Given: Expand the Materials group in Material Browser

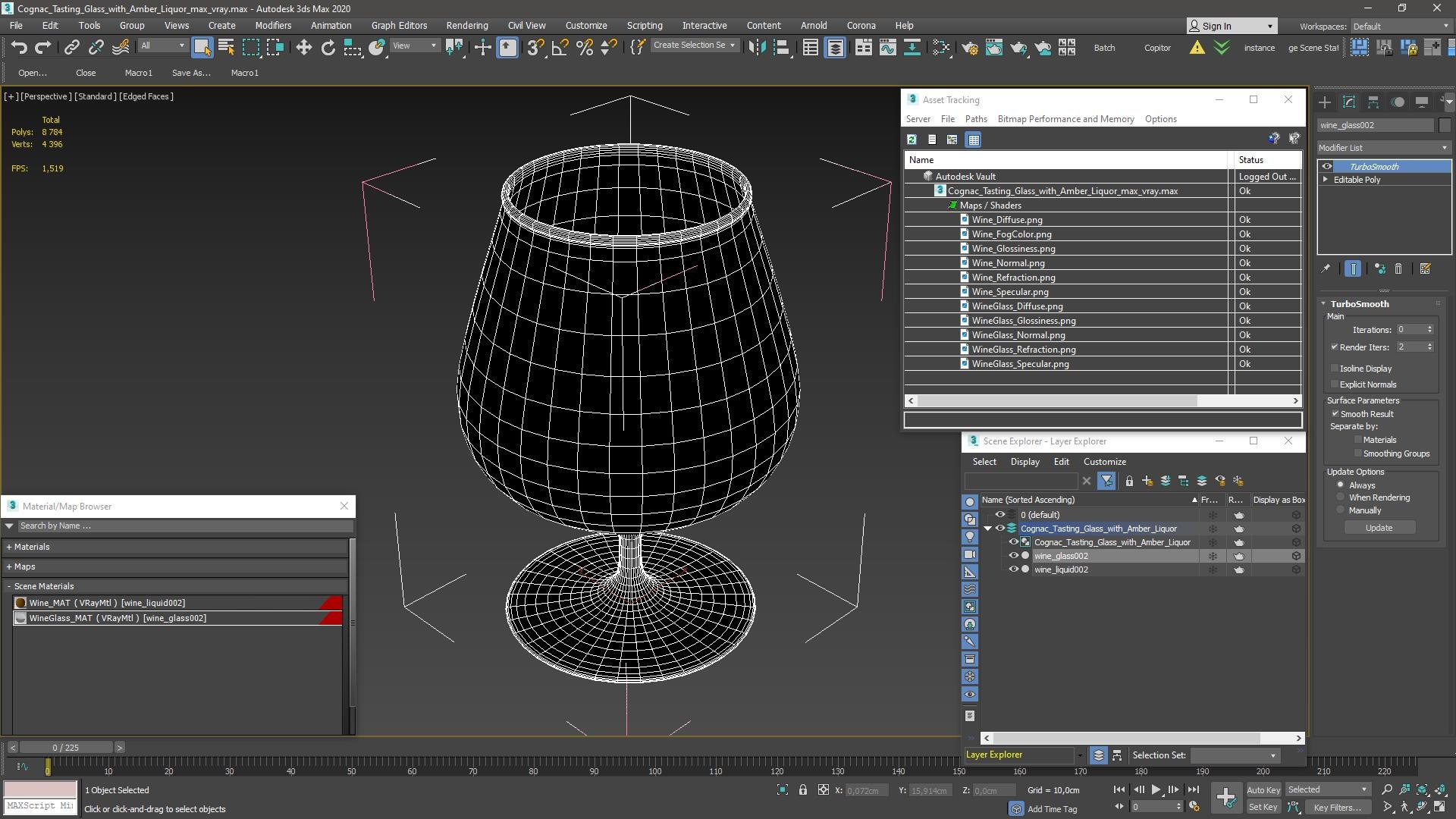Looking at the screenshot, I should click(9, 547).
